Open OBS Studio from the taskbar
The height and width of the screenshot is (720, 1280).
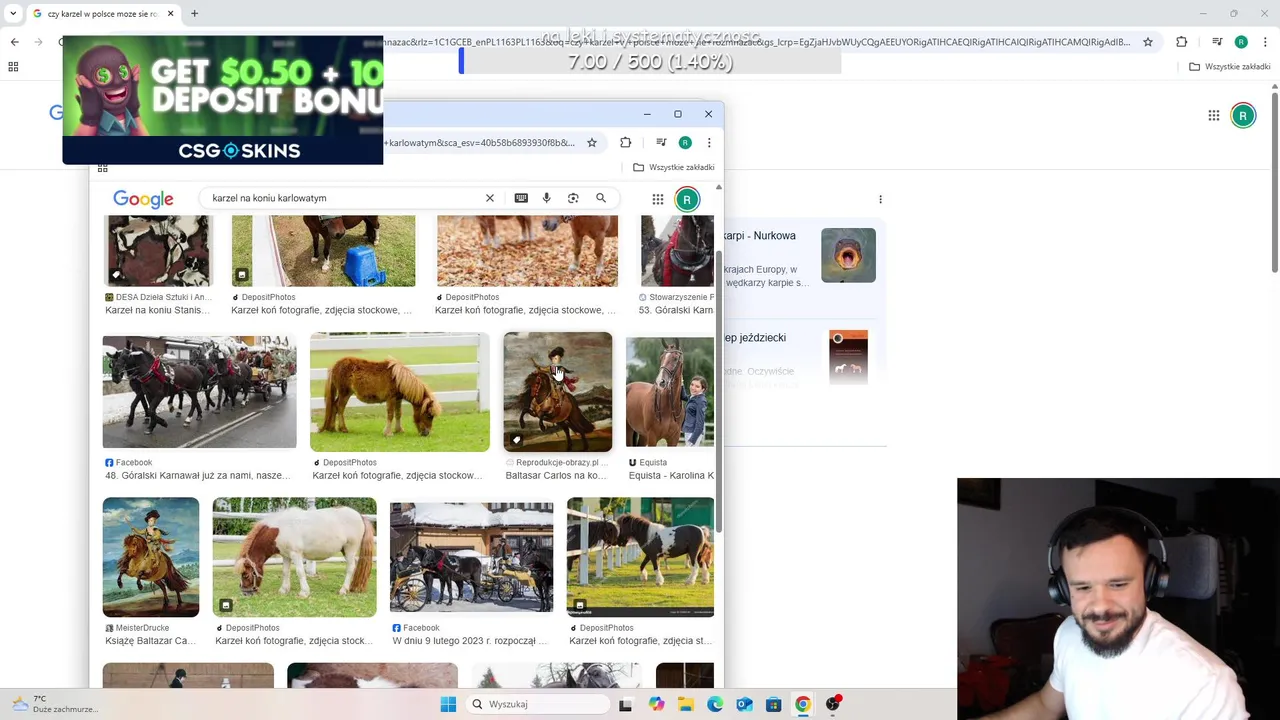pos(834,704)
